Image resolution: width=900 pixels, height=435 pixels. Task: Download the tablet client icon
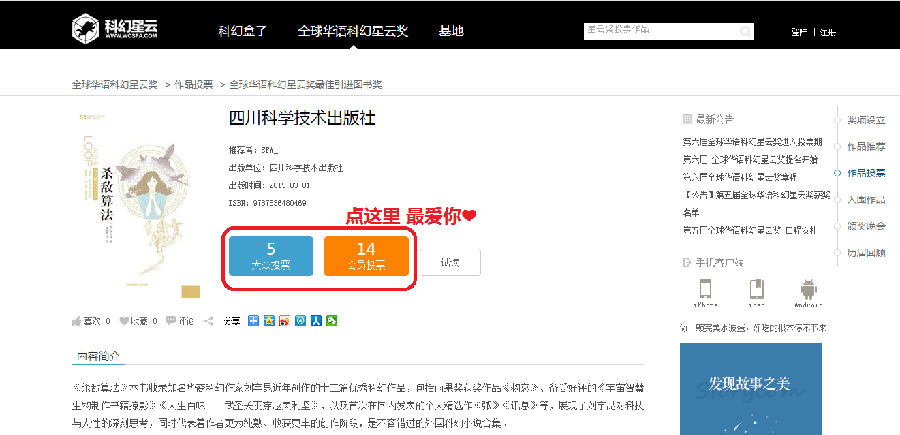click(757, 289)
